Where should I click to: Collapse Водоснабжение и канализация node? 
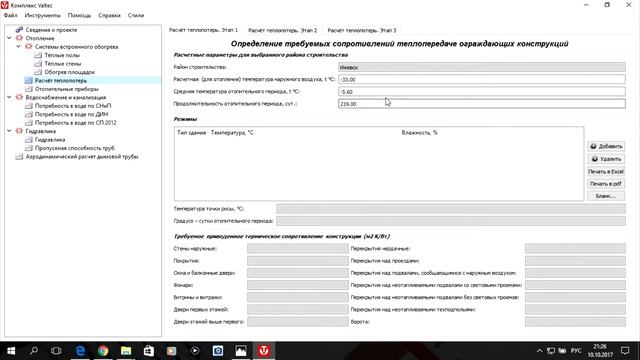(x=9, y=97)
